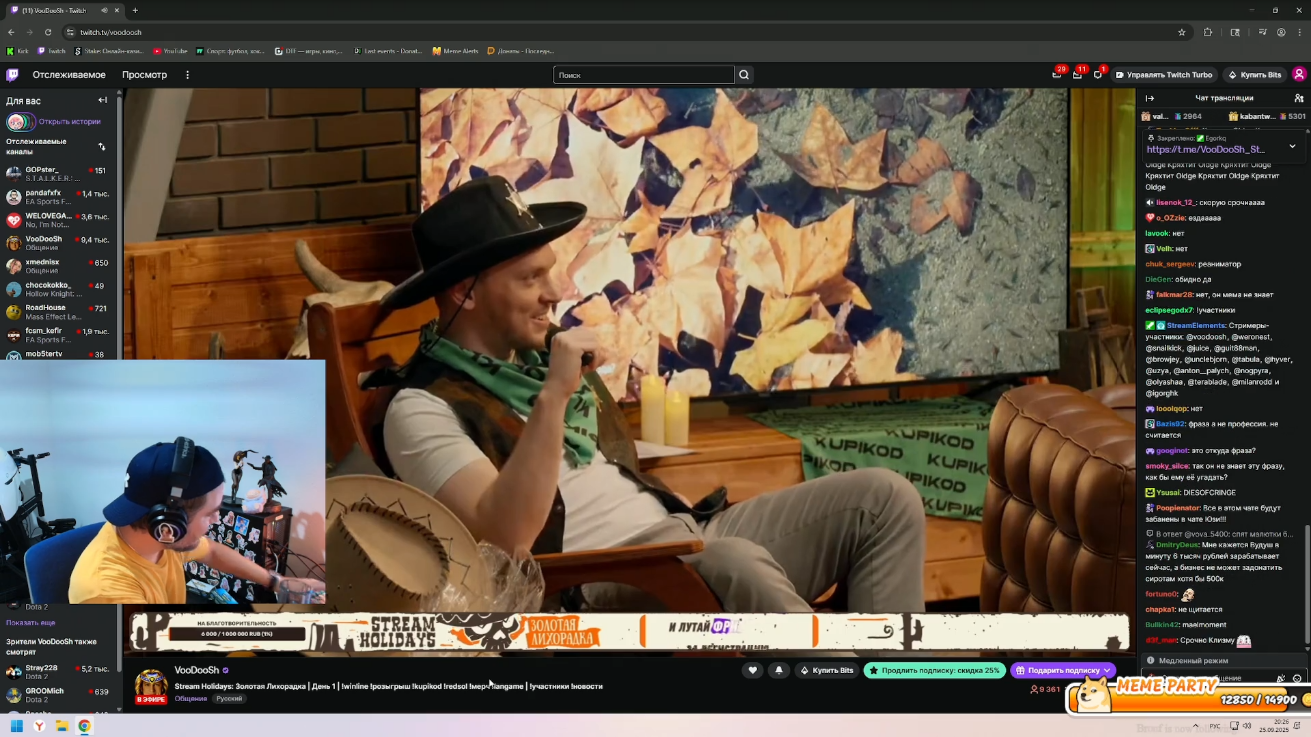1311x737 pixels.
Task: Click the Twitch logo home icon
Action: [12, 75]
